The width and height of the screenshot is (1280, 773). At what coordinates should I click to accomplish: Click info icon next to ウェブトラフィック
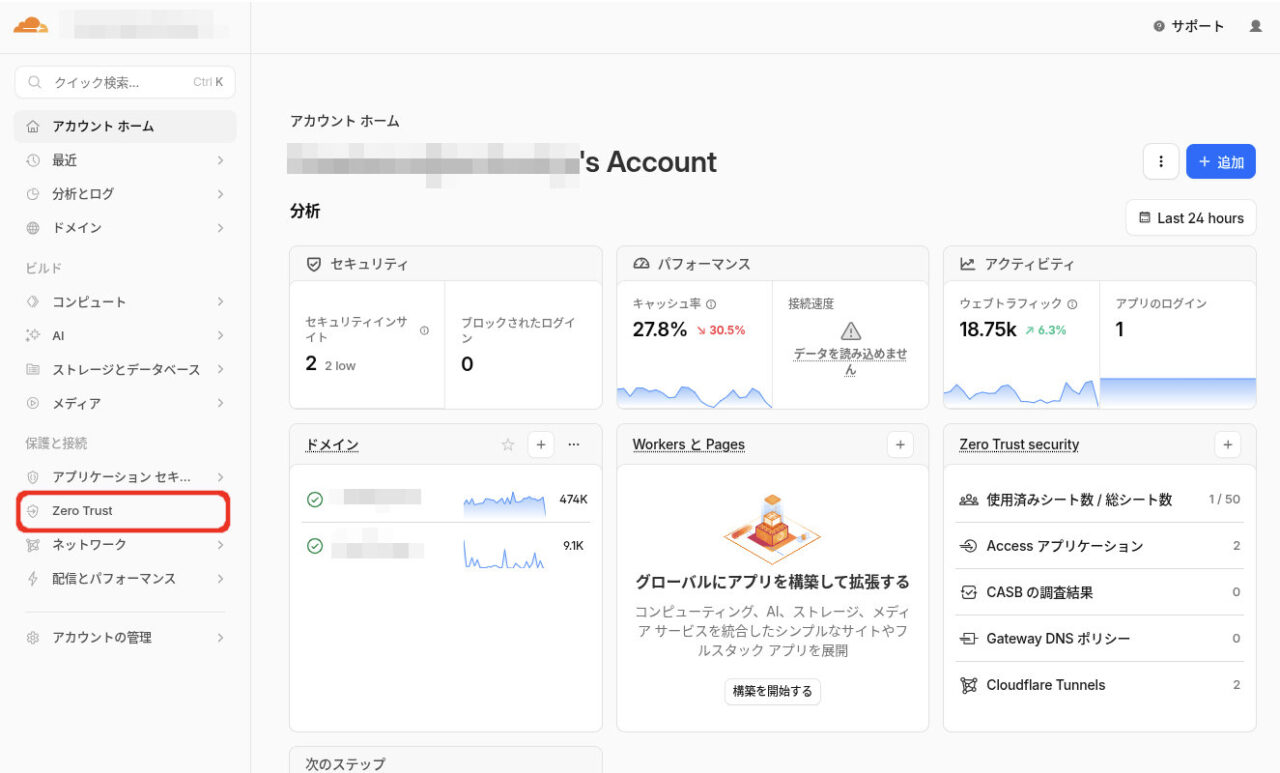click(x=1072, y=304)
